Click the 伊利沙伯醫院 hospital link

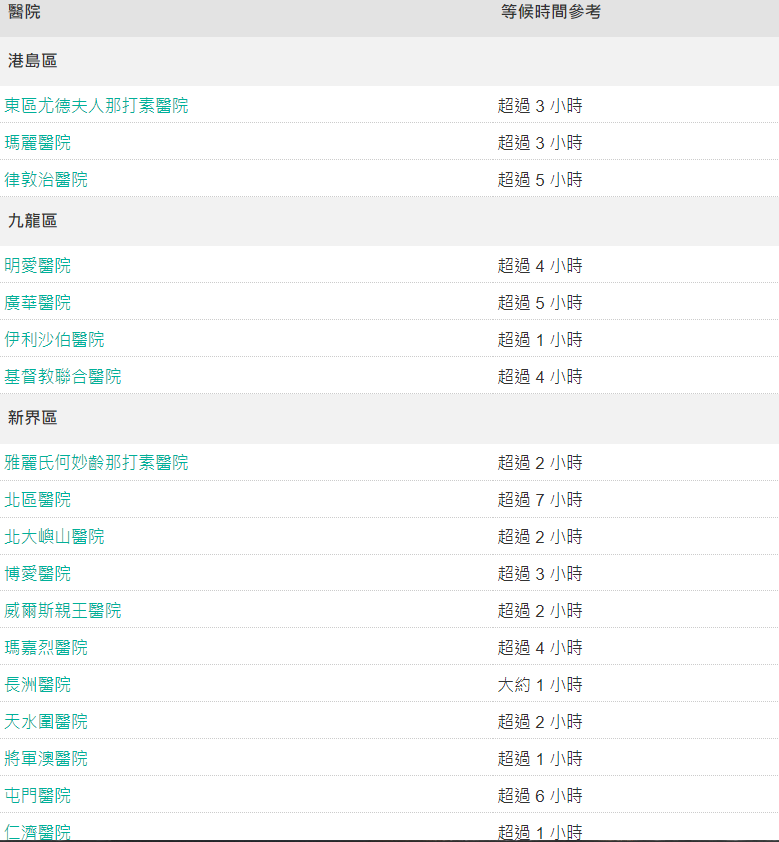[x=54, y=339]
